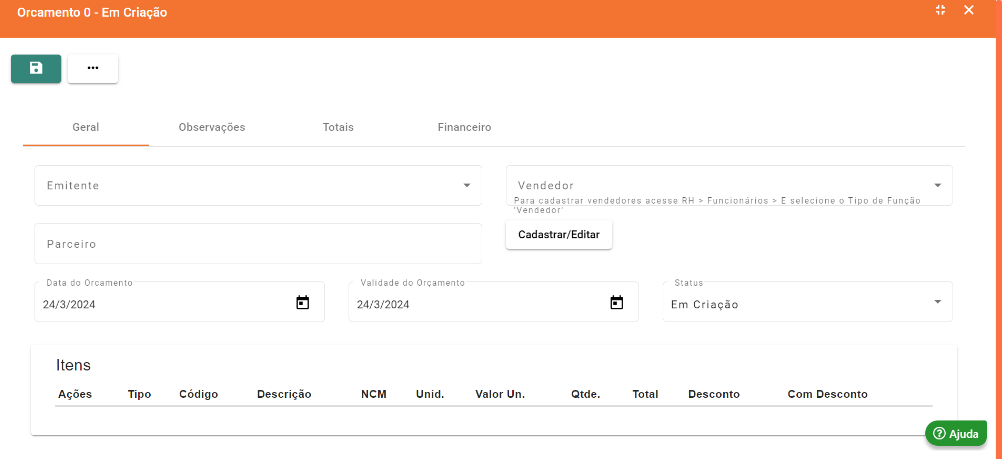The image size is (1004, 459).
Task: Open calendar picker for Validade do Orçamento
Action: (617, 303)
